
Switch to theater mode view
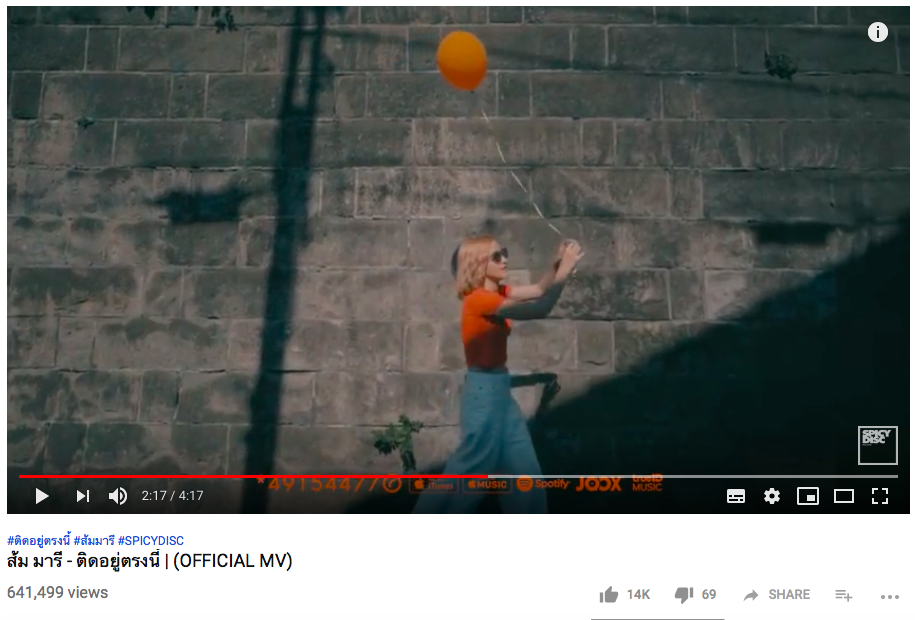[x=844, y=496]
